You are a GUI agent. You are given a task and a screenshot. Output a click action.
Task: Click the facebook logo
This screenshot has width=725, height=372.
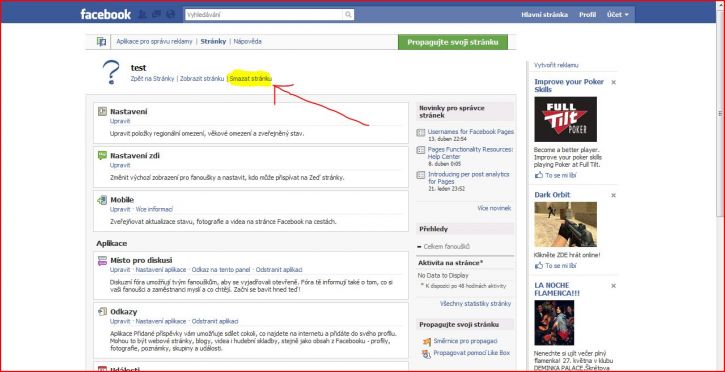[x=105, y=14]
